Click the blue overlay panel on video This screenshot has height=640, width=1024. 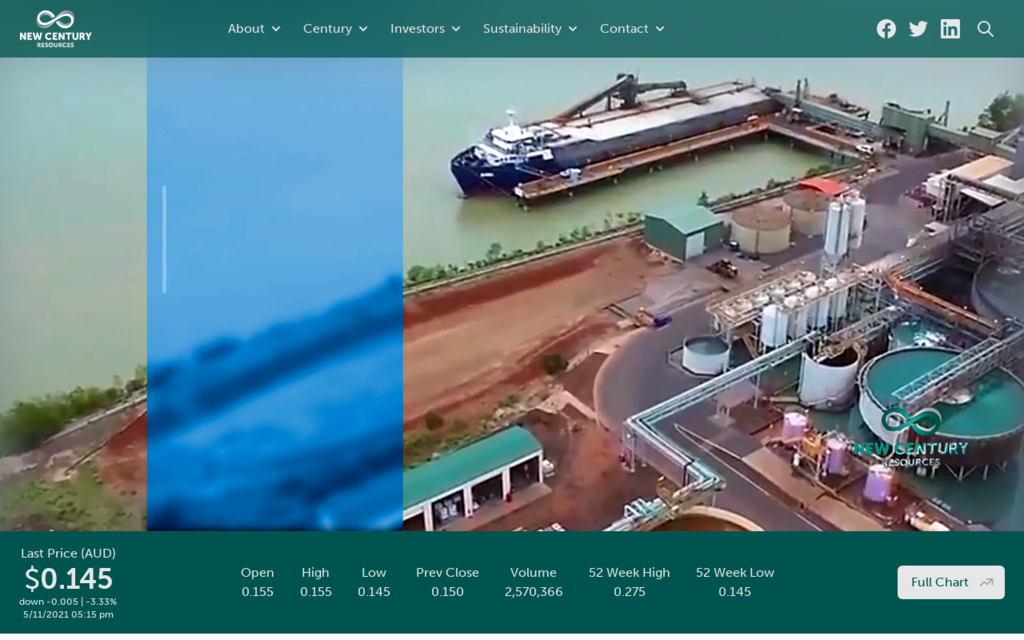click(275, 380)
